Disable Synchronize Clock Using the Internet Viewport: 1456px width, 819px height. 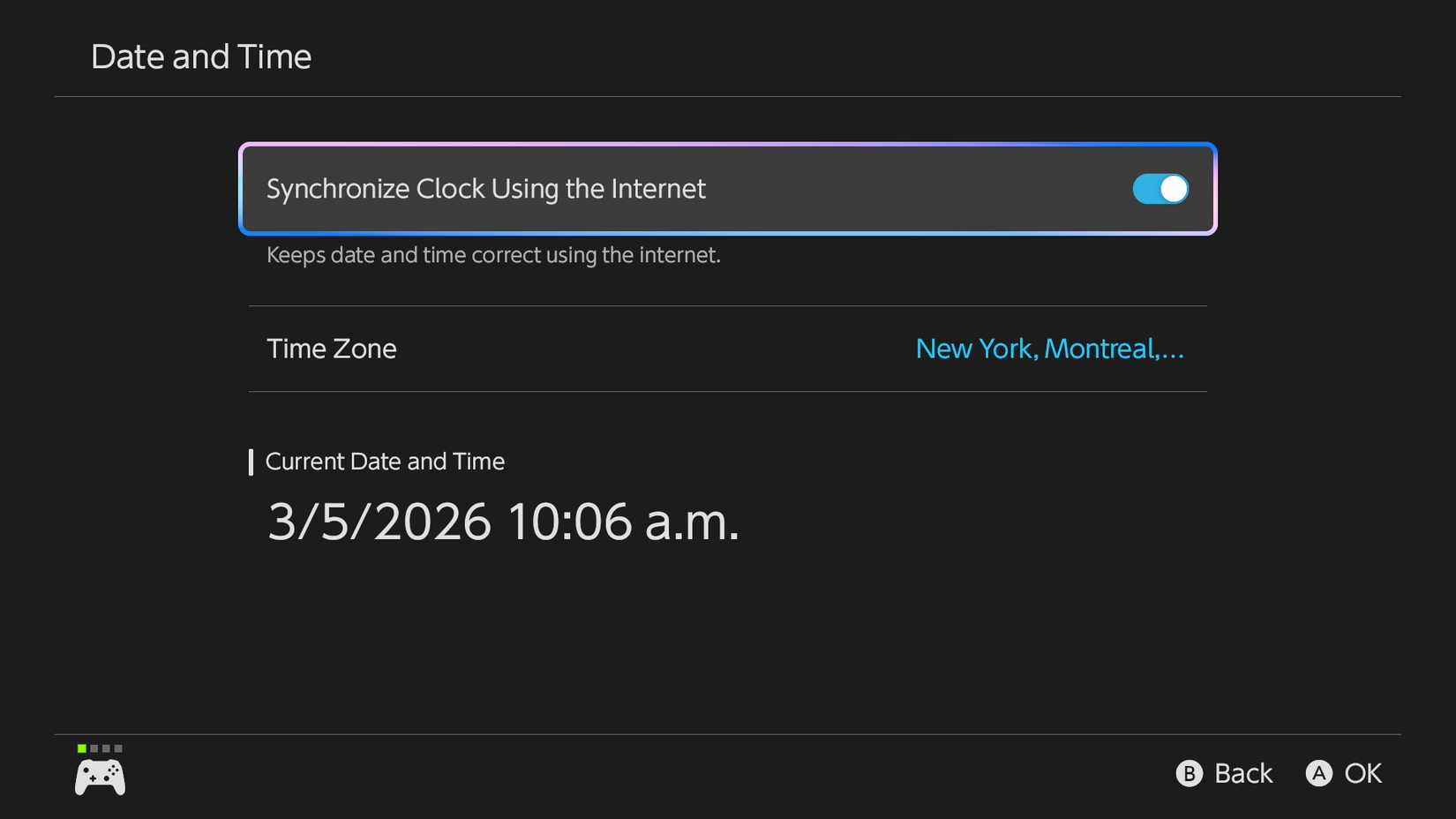tap(1160, 189)
